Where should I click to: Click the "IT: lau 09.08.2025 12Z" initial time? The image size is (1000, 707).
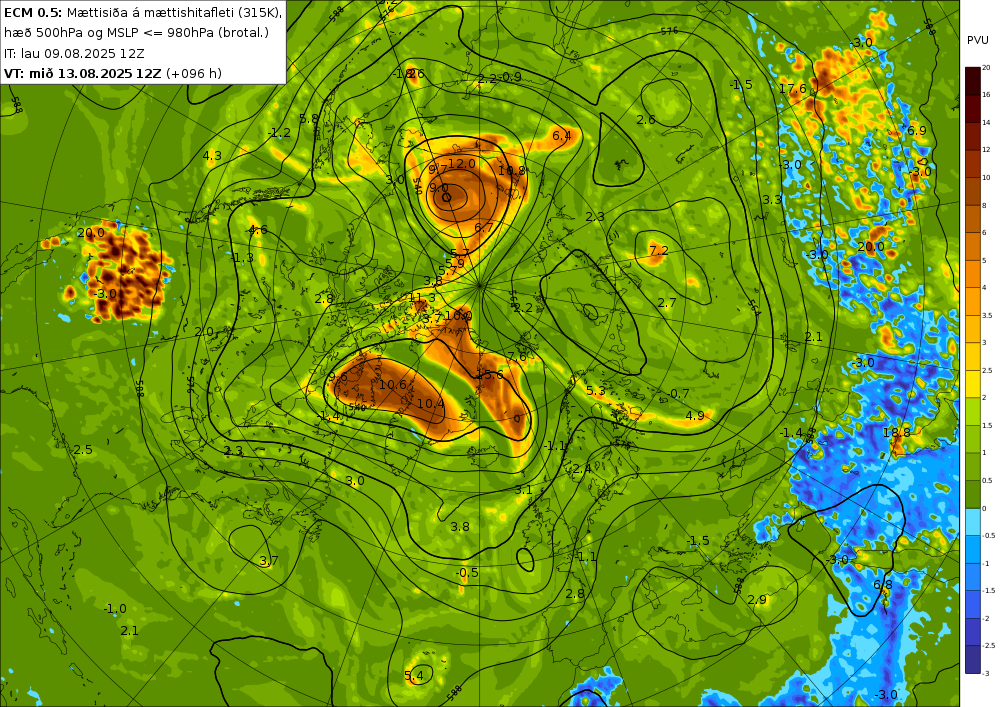[x=74, y=53]
